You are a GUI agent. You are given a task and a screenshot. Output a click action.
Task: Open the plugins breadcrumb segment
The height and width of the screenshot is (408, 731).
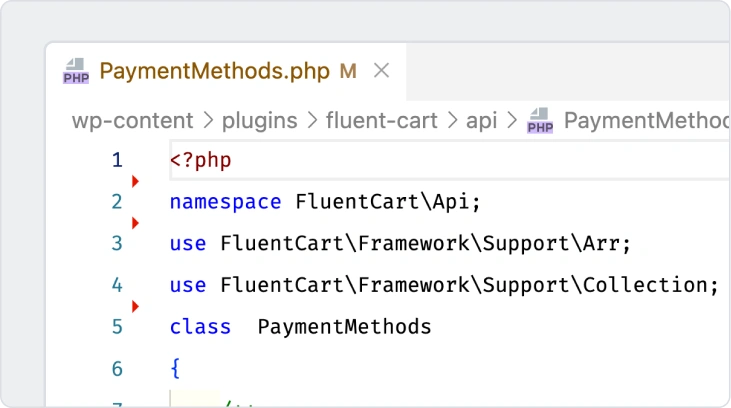tap(259, 121)
